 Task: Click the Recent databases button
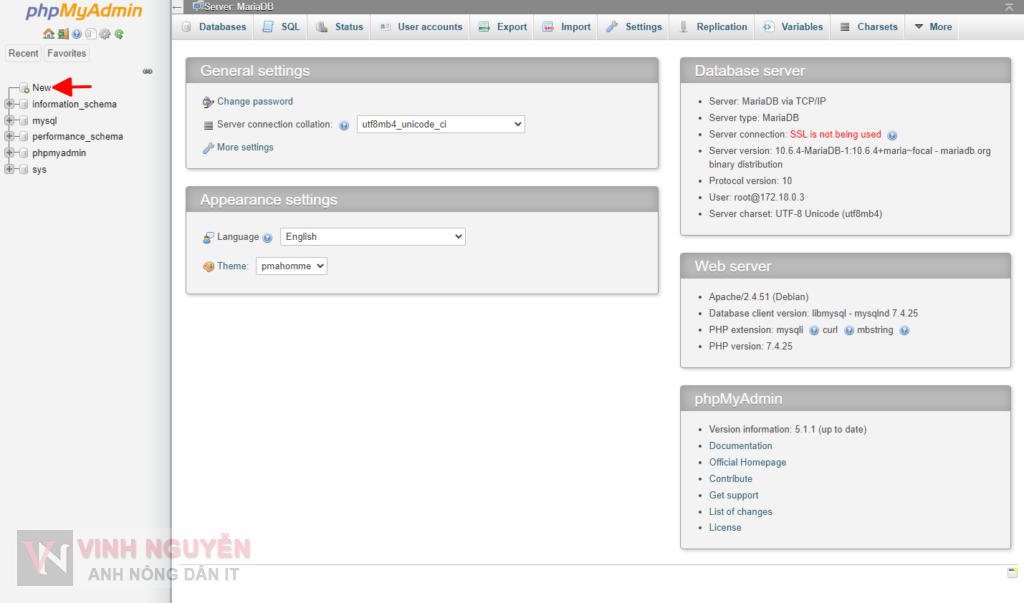22,52
